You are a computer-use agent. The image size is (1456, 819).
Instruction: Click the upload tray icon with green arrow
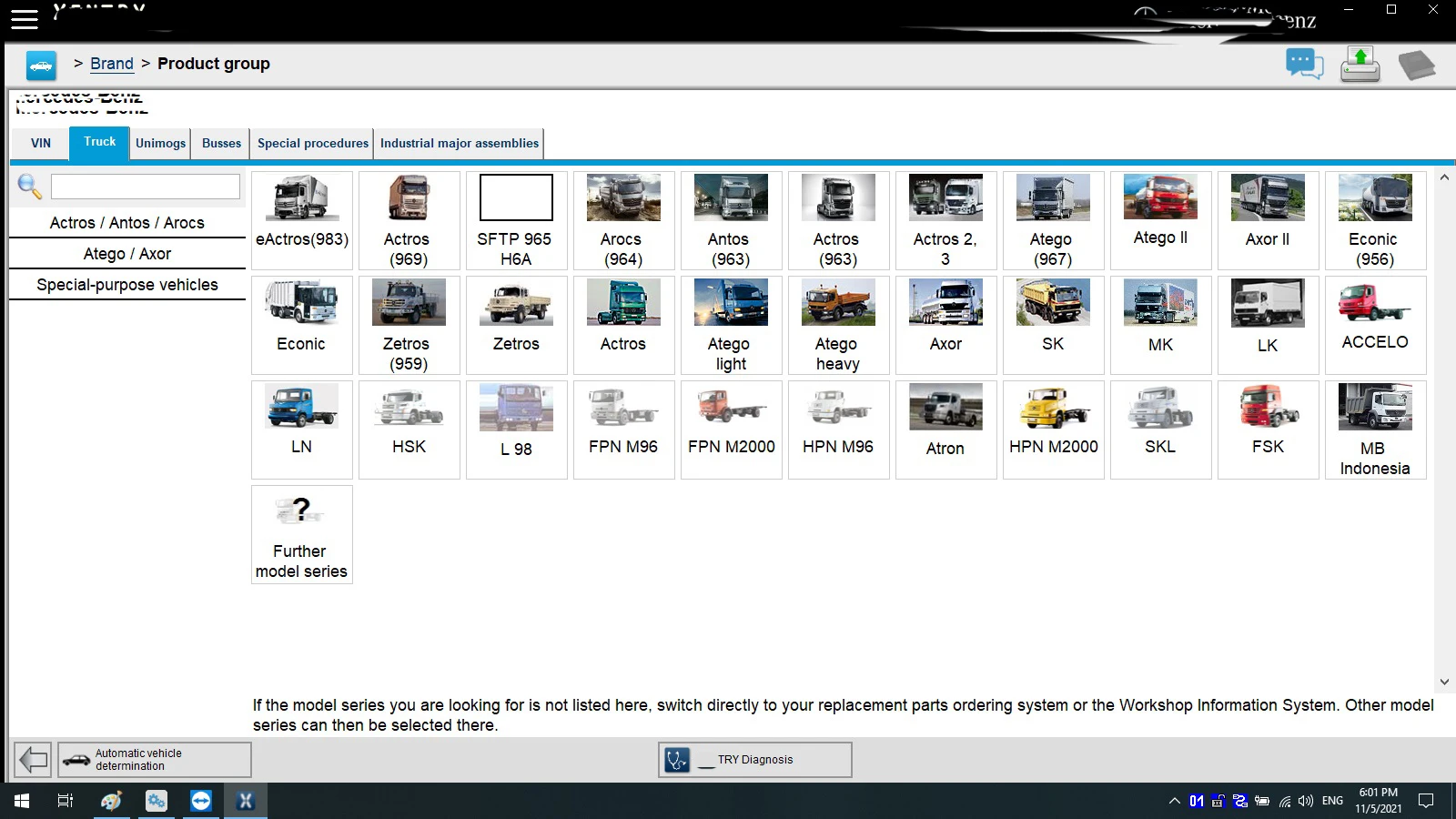tap(1360, 65)
